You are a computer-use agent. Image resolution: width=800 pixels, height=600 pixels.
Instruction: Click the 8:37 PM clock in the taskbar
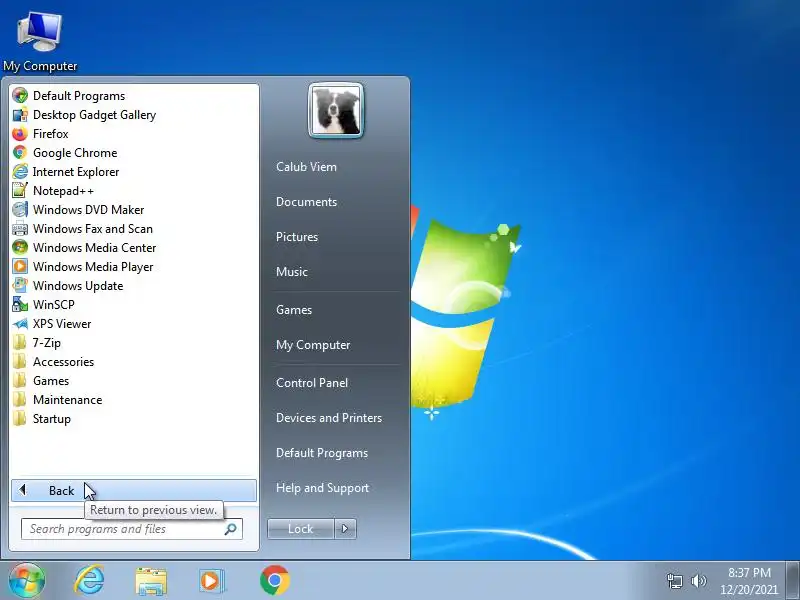pyautogui.click(x=749, y=581)
